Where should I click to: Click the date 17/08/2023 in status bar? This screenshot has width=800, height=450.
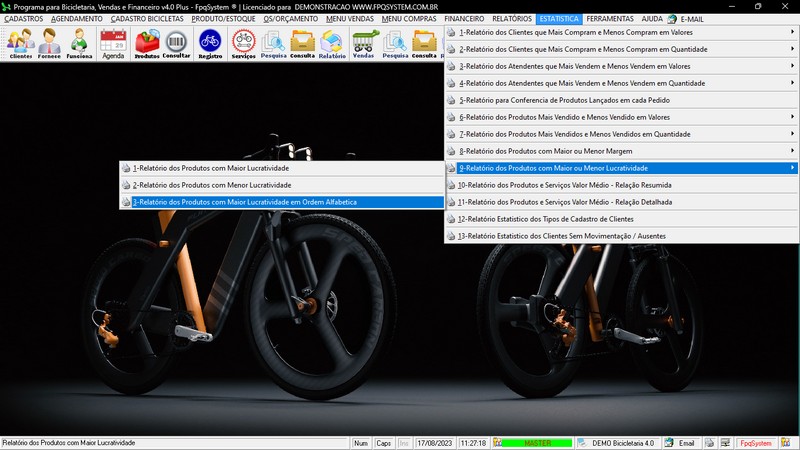pos(435,443)
